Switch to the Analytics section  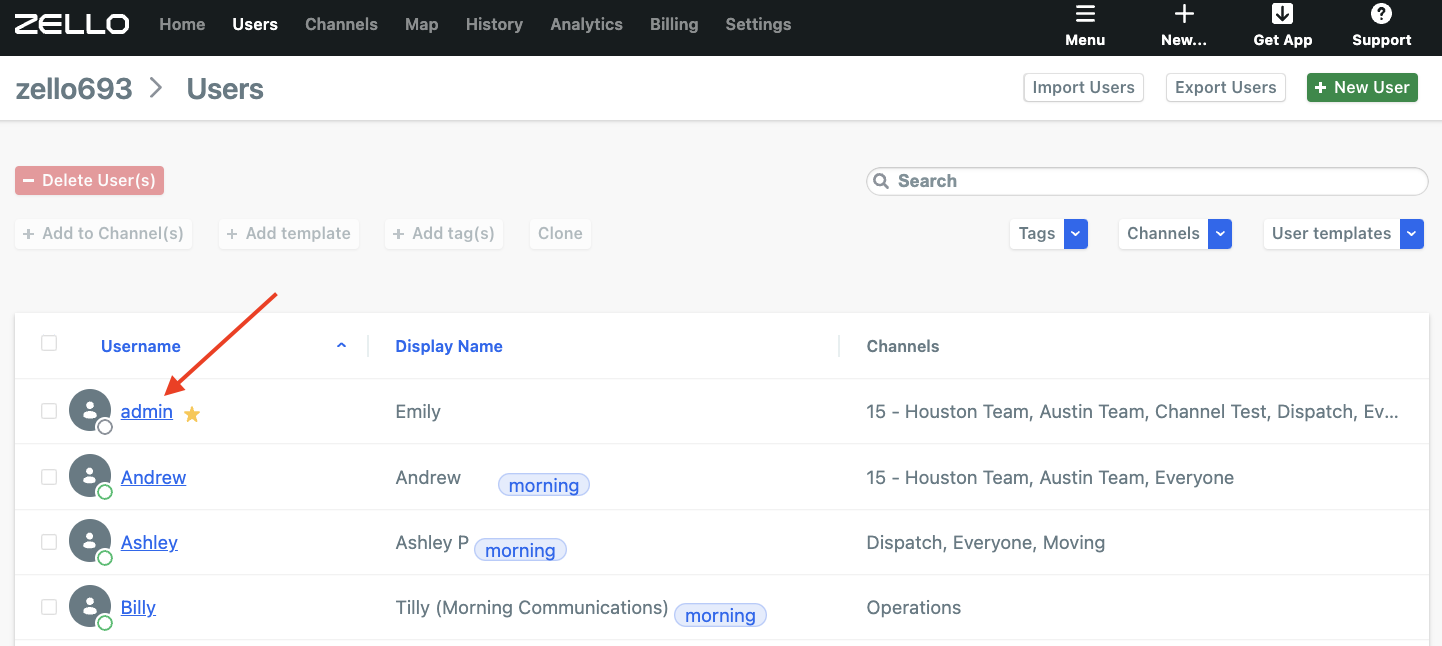coord(586,24)
